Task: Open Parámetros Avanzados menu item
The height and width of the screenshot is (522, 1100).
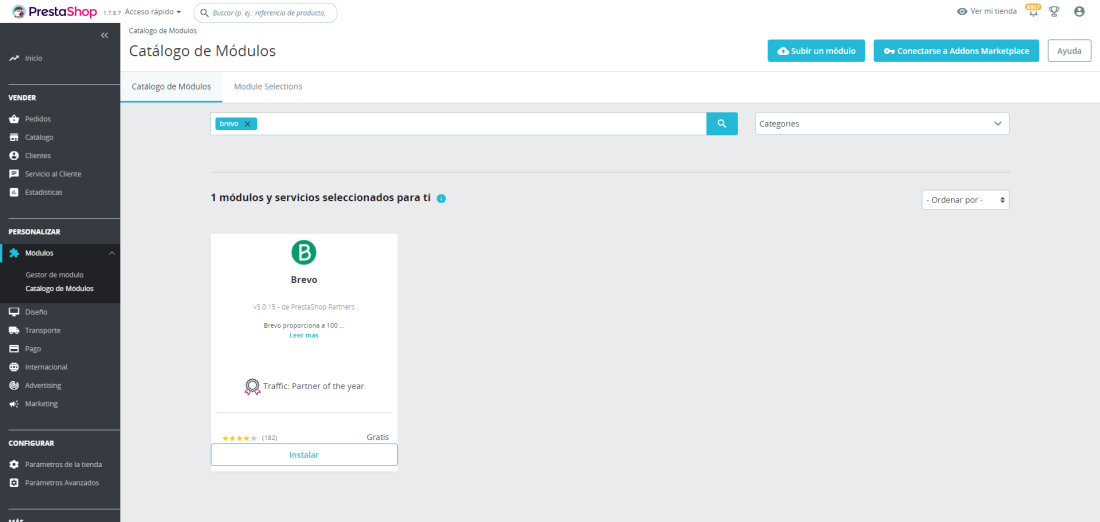Action: [60, 483]
